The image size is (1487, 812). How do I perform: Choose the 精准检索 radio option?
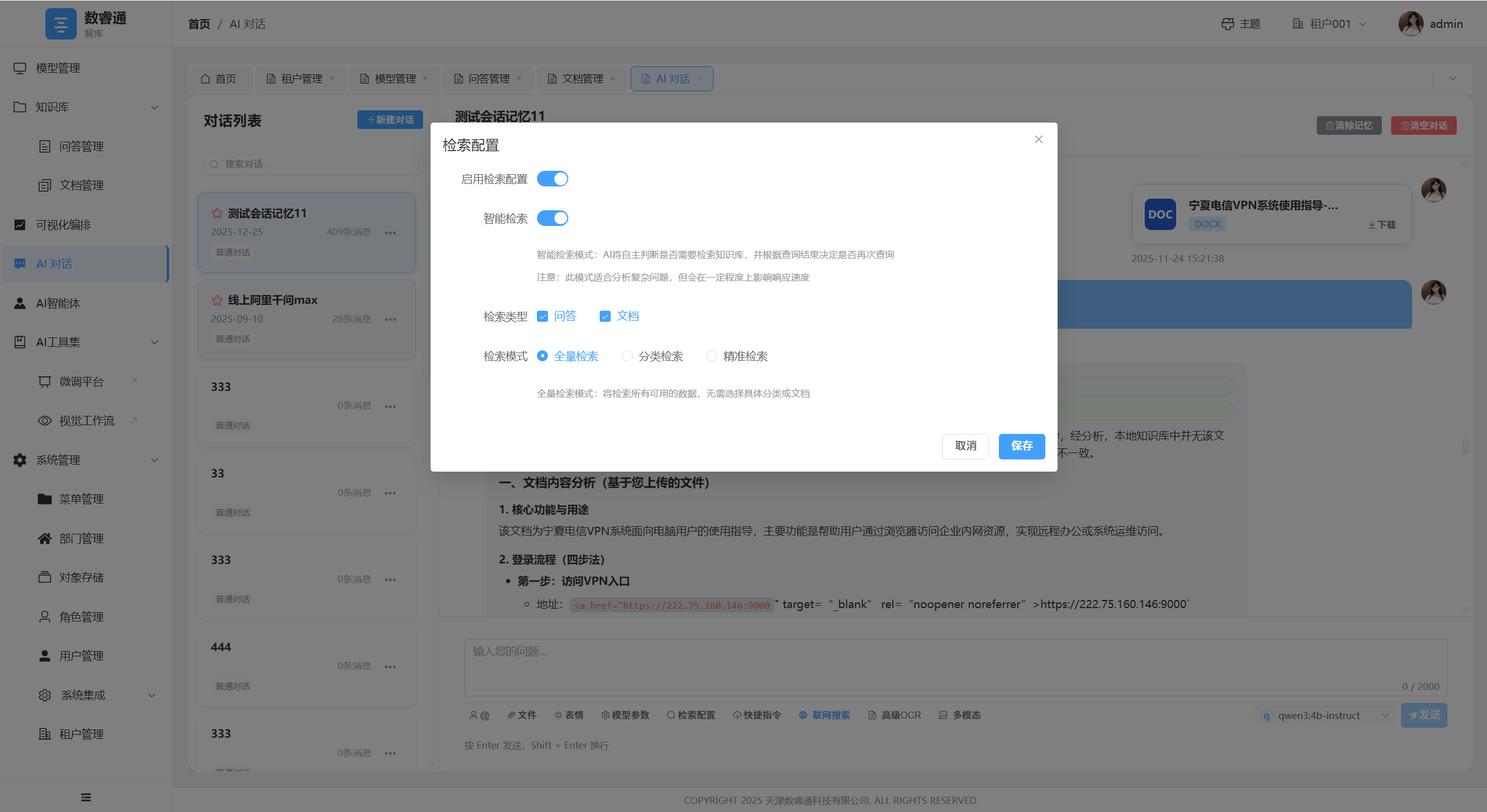pyautogui.click(x=712, y=356)
